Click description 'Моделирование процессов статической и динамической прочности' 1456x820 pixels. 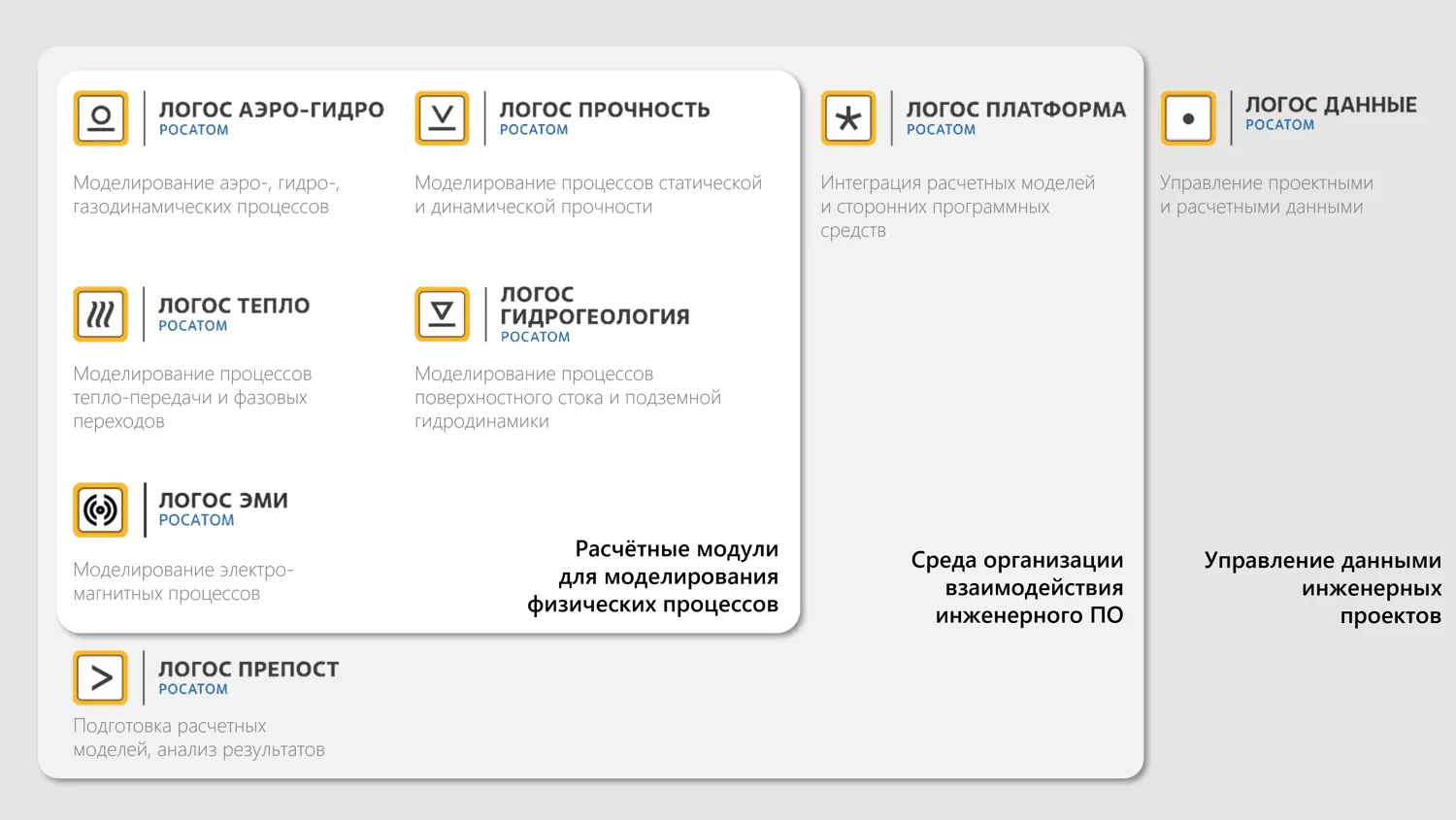pyautogui.click(x=588, y=195)
